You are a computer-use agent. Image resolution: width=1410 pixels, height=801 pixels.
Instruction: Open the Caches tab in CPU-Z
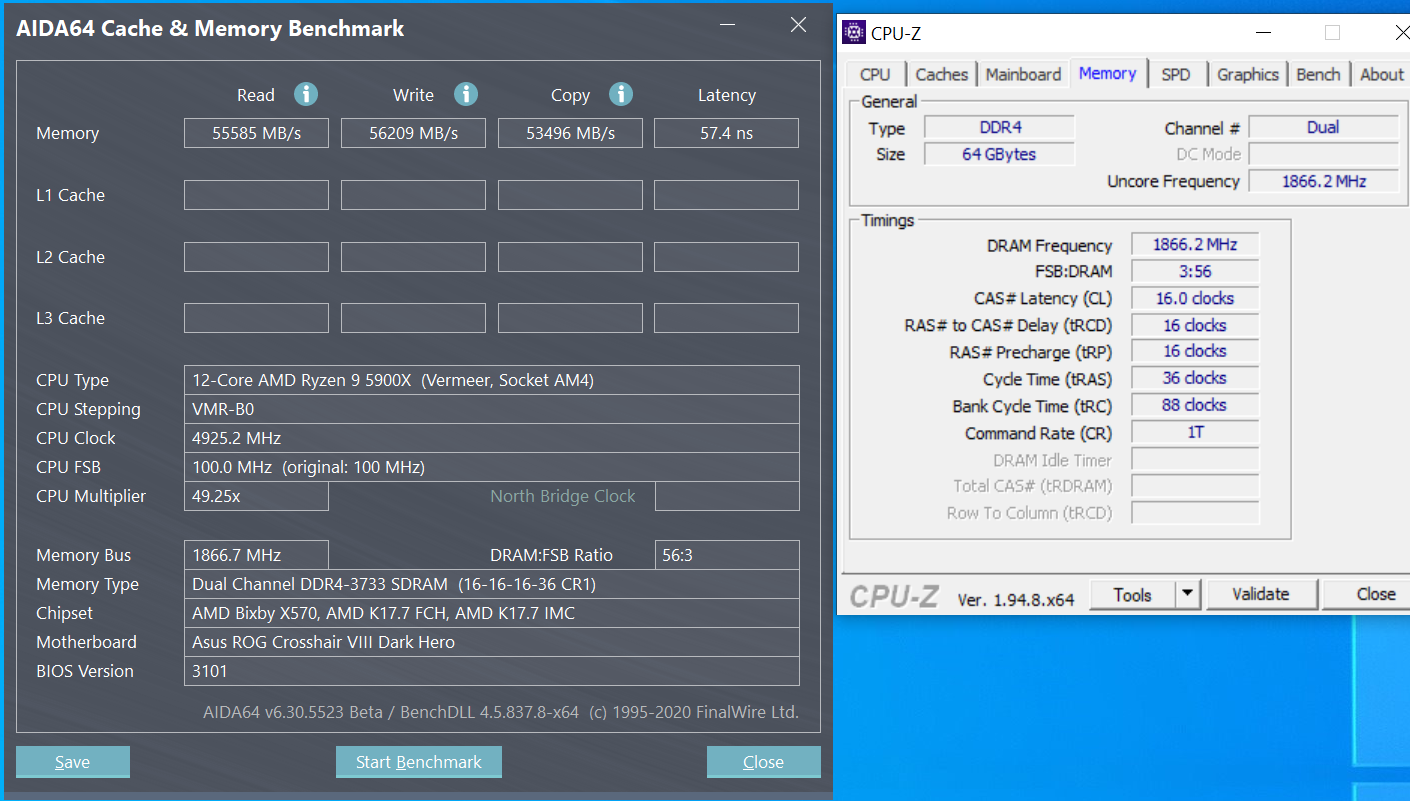tap(941, 74)
